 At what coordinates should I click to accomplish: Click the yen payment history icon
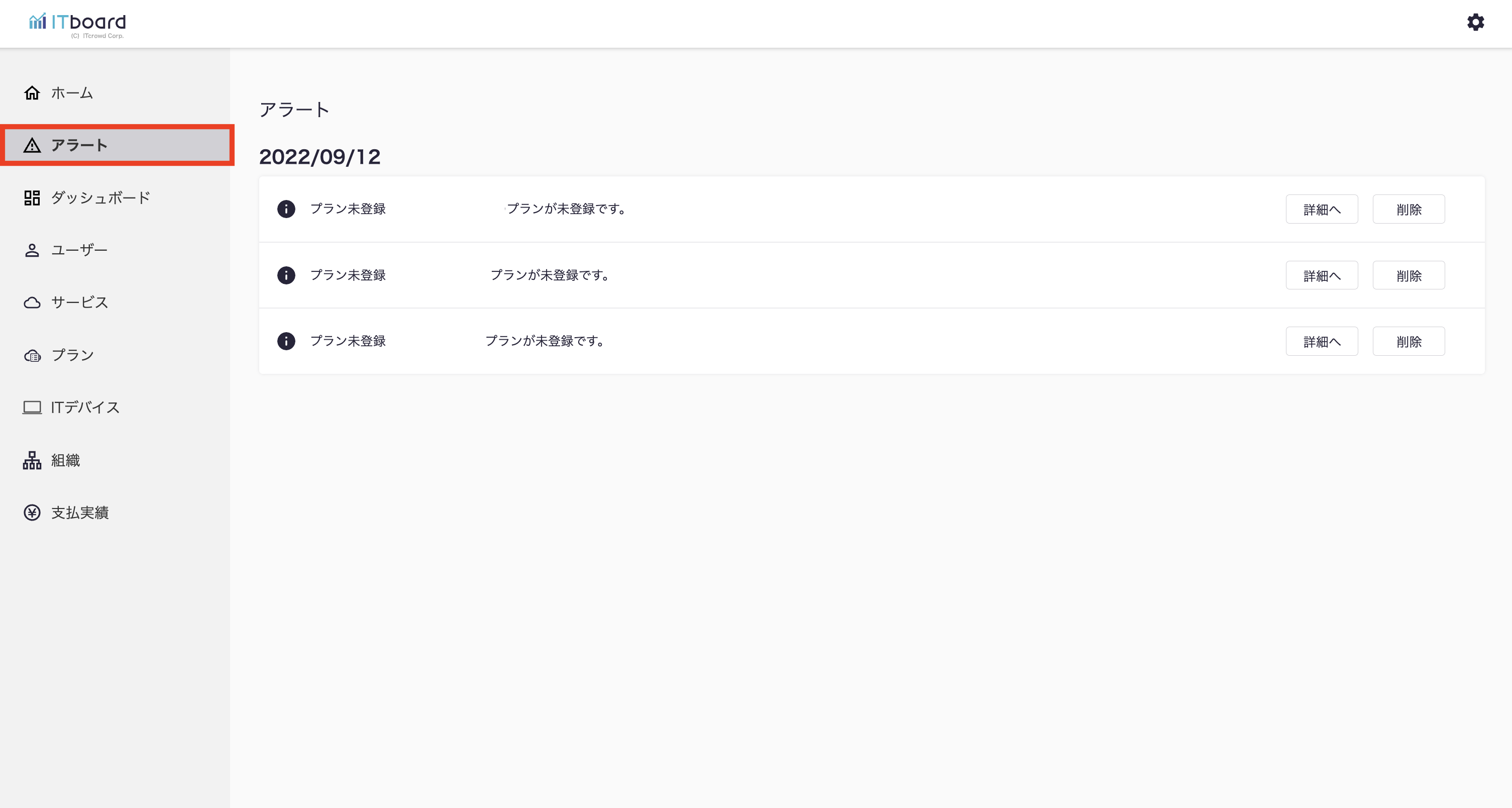point(32,513)
